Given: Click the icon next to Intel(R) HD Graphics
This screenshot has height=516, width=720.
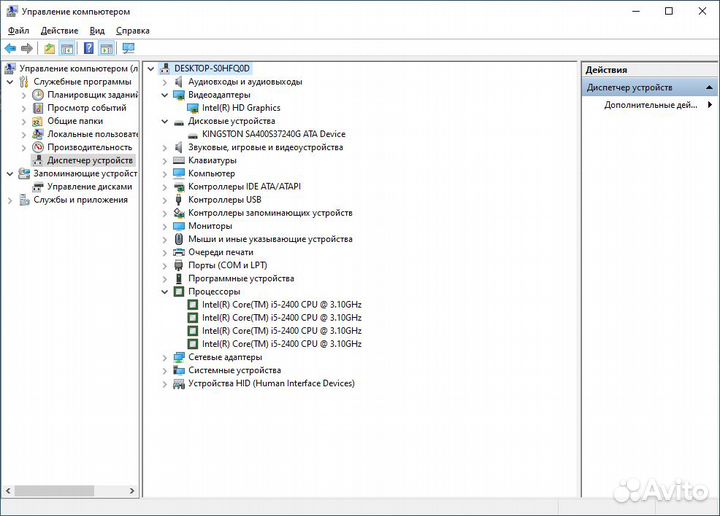Looking at the screenshot, I should pos(193,108).
